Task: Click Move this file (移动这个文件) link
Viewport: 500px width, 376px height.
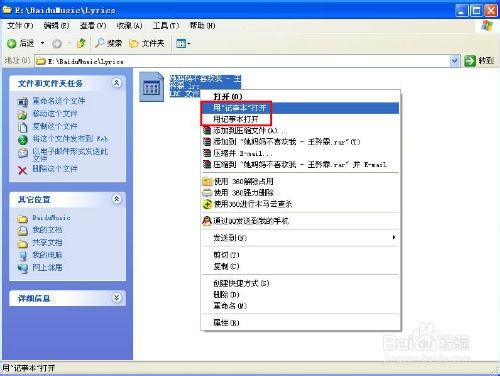Action: pyautogui.click(x=55, y=114)
